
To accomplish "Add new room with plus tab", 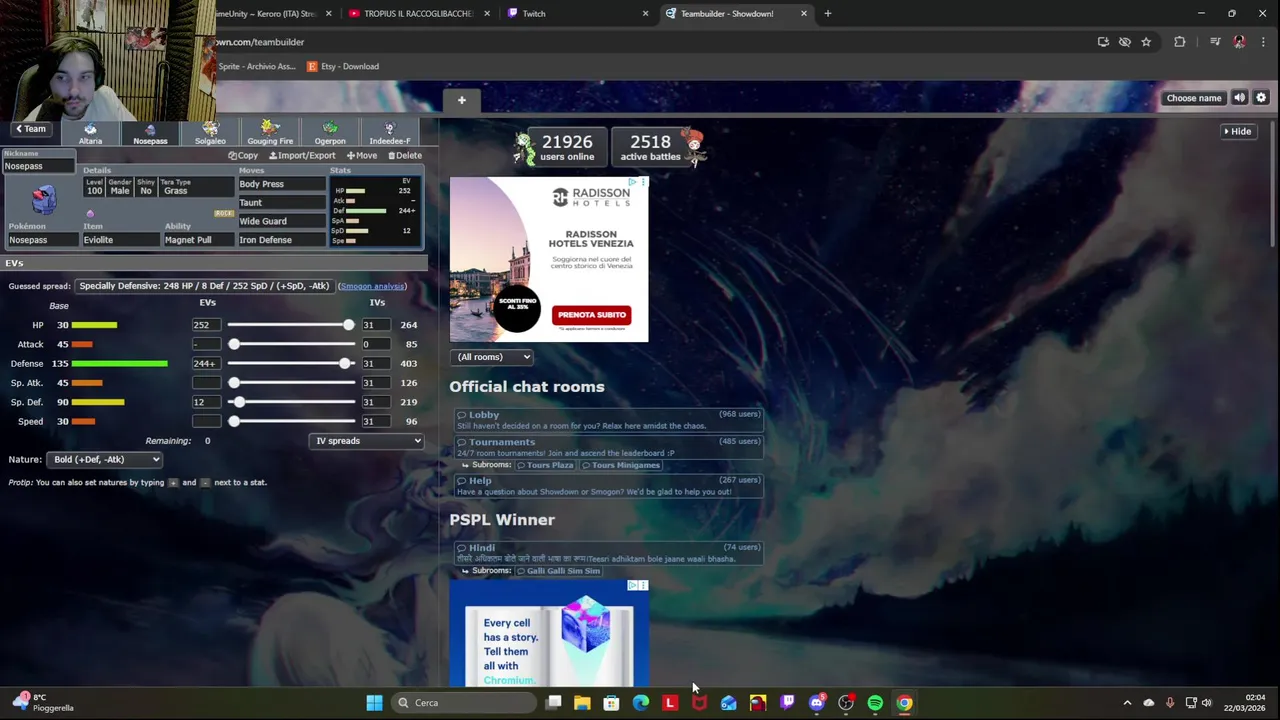I will [x=461, y=100].
